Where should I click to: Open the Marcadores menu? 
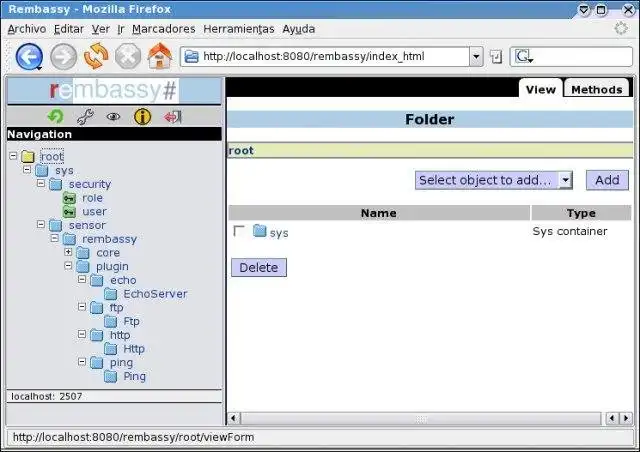pyautogui.click(x=164, y=29)
